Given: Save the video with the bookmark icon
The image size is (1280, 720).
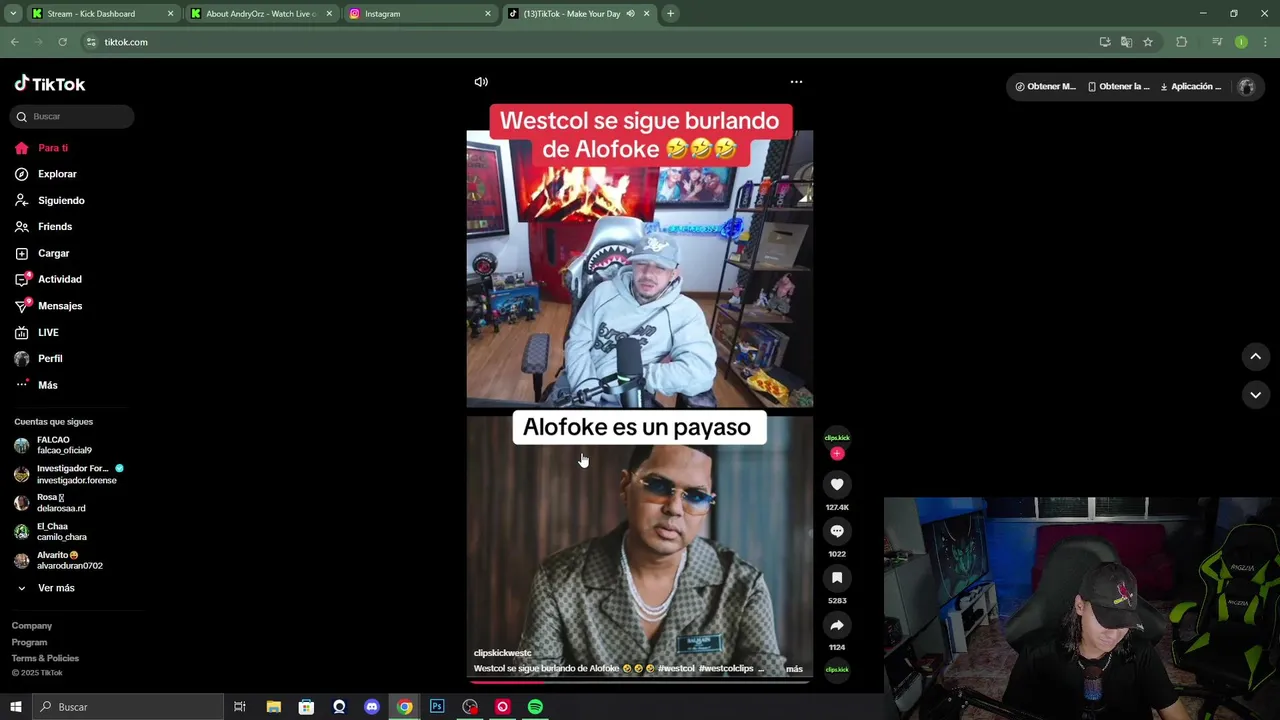Looking at the screenshot, I should click(x=837, y=578).
